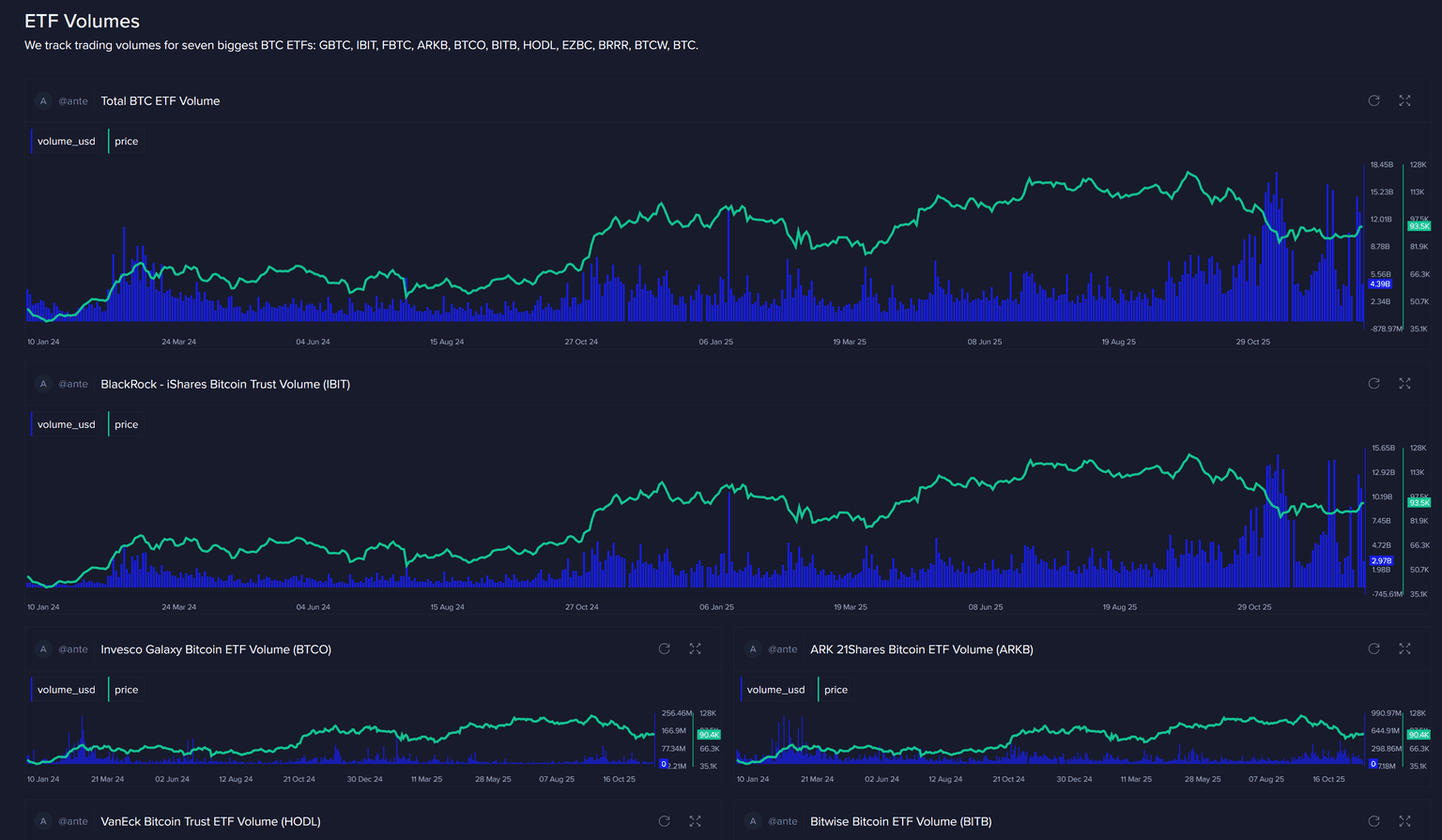Expand BlackRock IBIT chart to fullscreen

tap(1404, 384)
